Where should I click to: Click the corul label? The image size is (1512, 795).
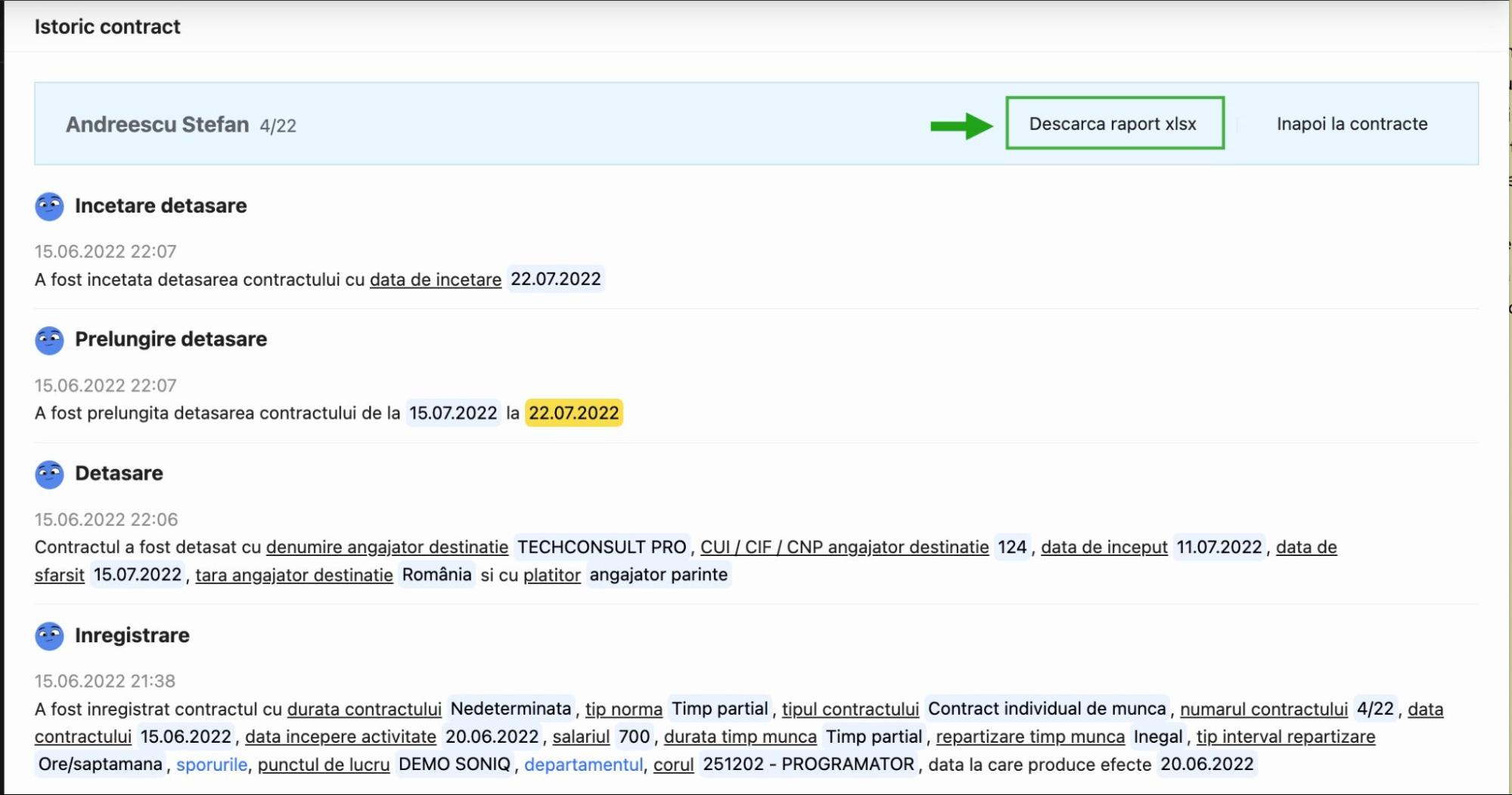click(x=673, y=765)
